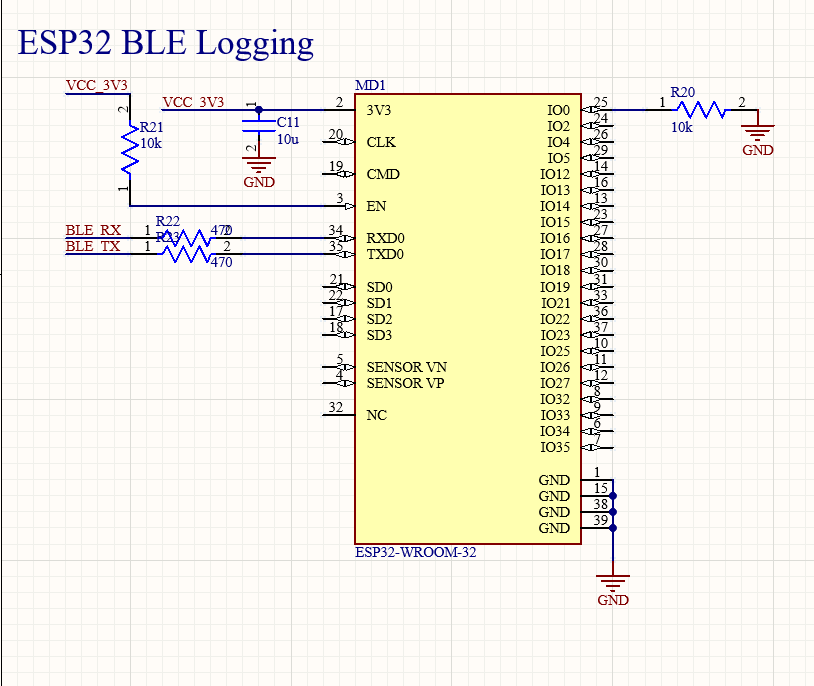Click the "IO2" pin name

tap(559, 126)
